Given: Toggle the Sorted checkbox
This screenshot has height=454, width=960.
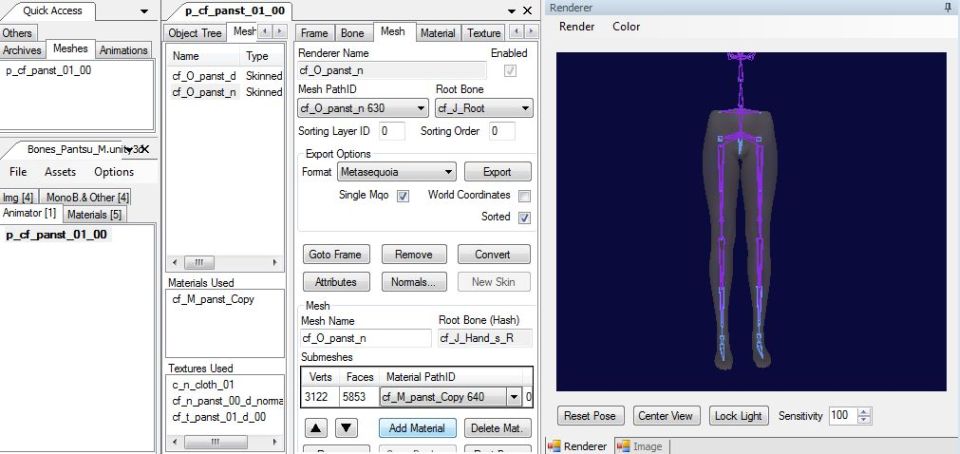Looking at the screenshot, I should [x=524, y=217].
